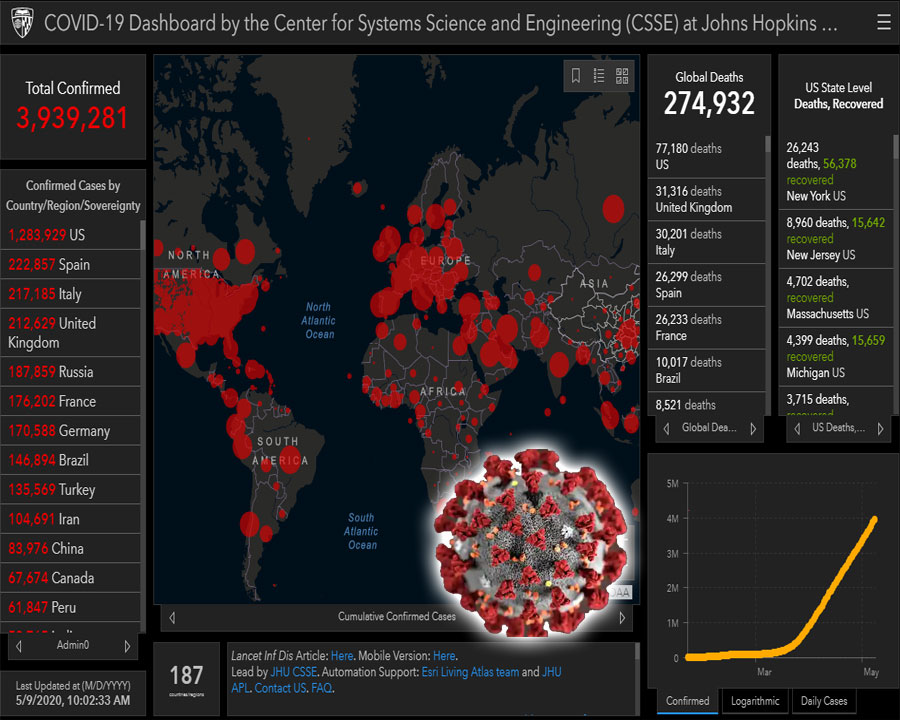Select Brazil with 146,894 confirmed cases
Screen dimensions: 900x720
[71, 460]
